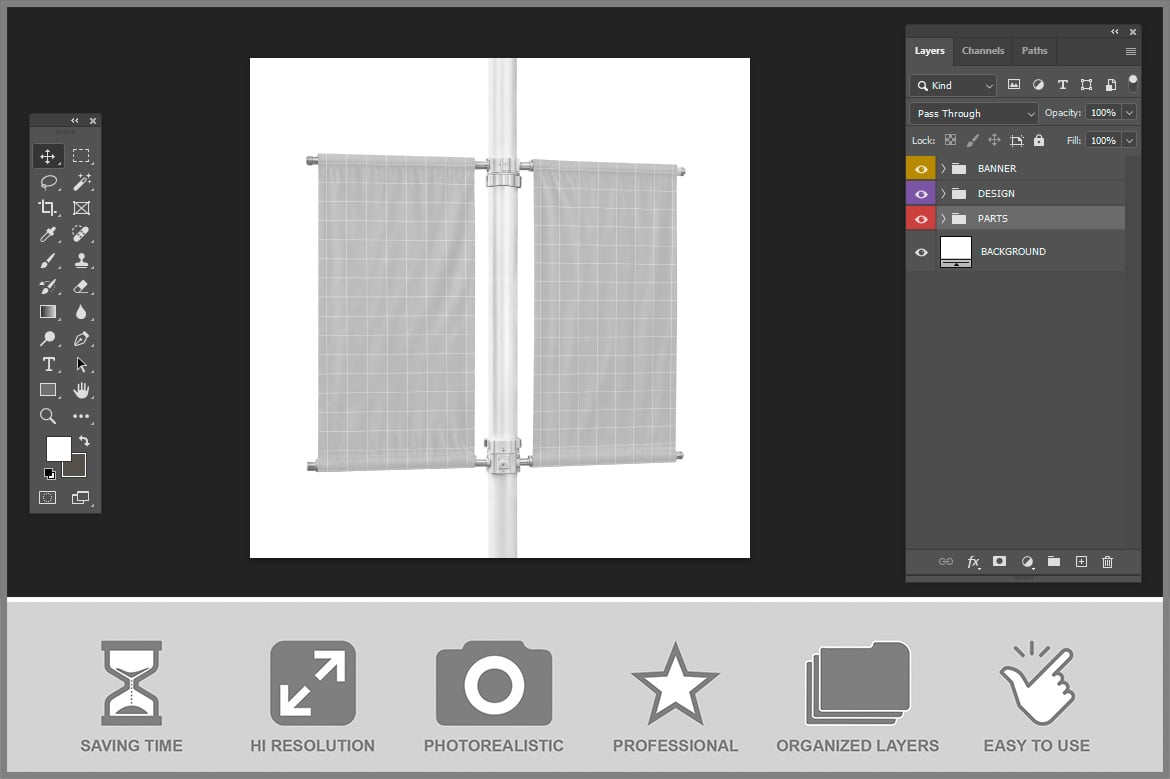The width and height of the screenshot is (1170, 779).
Task: Open the Layers panel options menu
Action: [x=1130, y=51]
